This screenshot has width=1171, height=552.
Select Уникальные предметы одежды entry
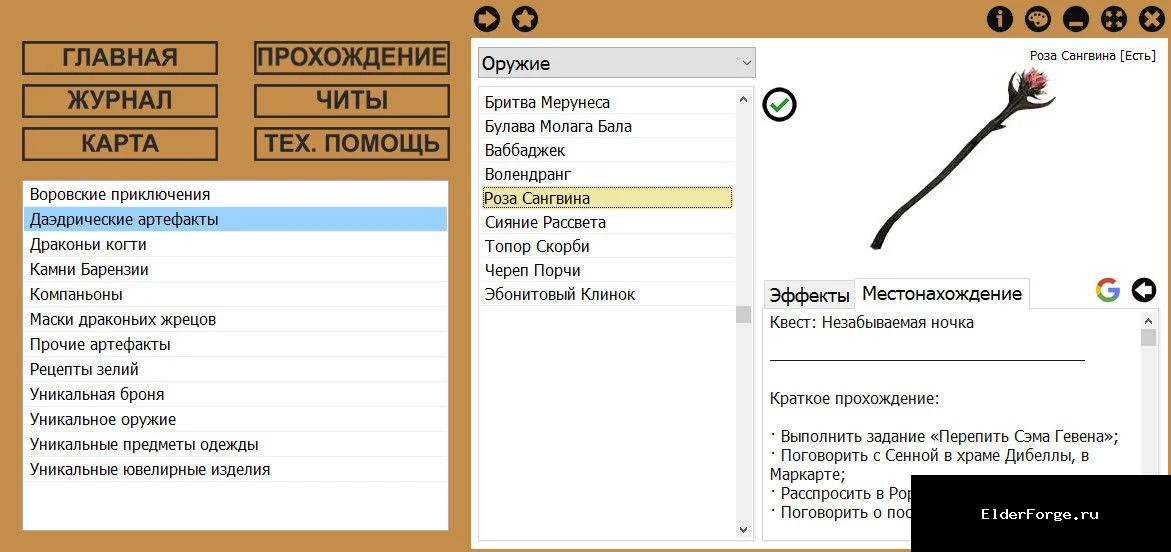pos(235,444)
